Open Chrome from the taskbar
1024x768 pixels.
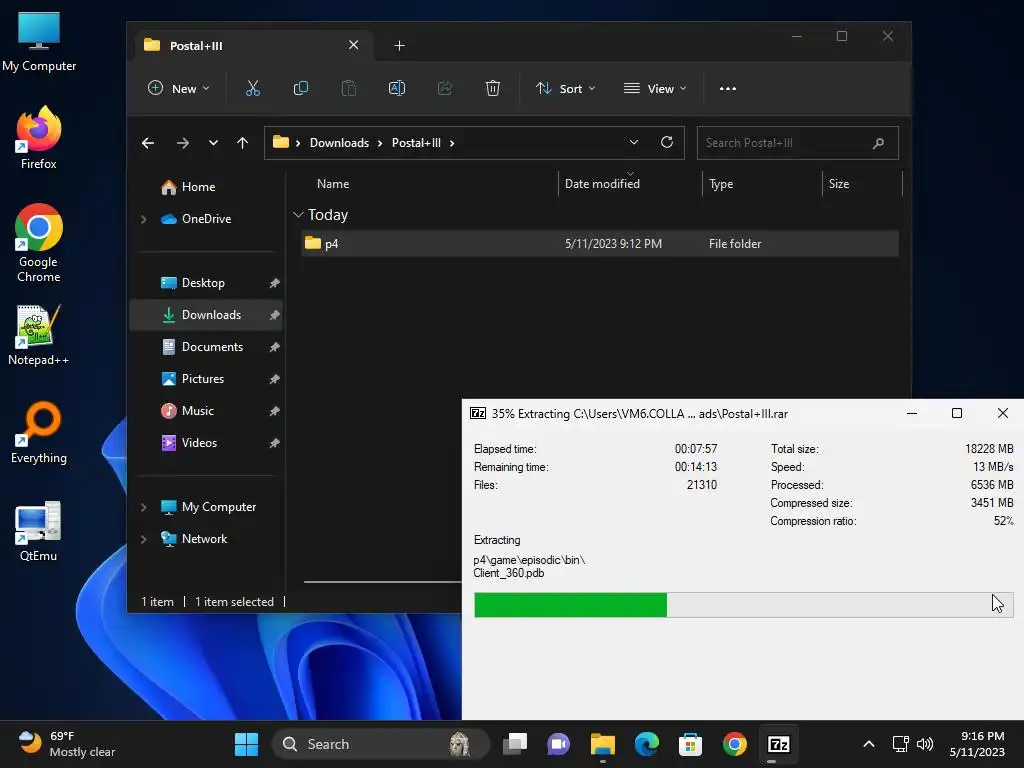(735, 744)
